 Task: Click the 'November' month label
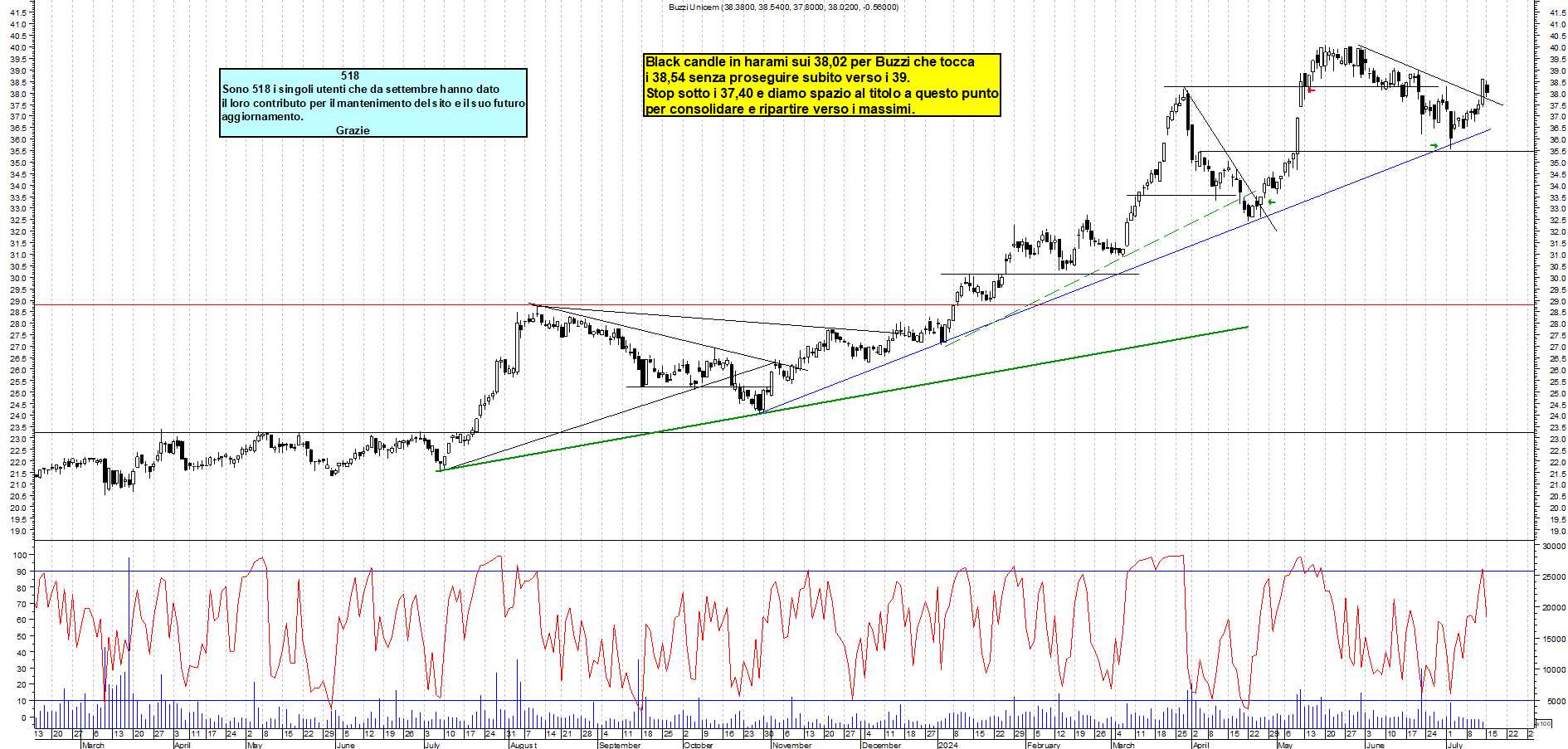791,745
